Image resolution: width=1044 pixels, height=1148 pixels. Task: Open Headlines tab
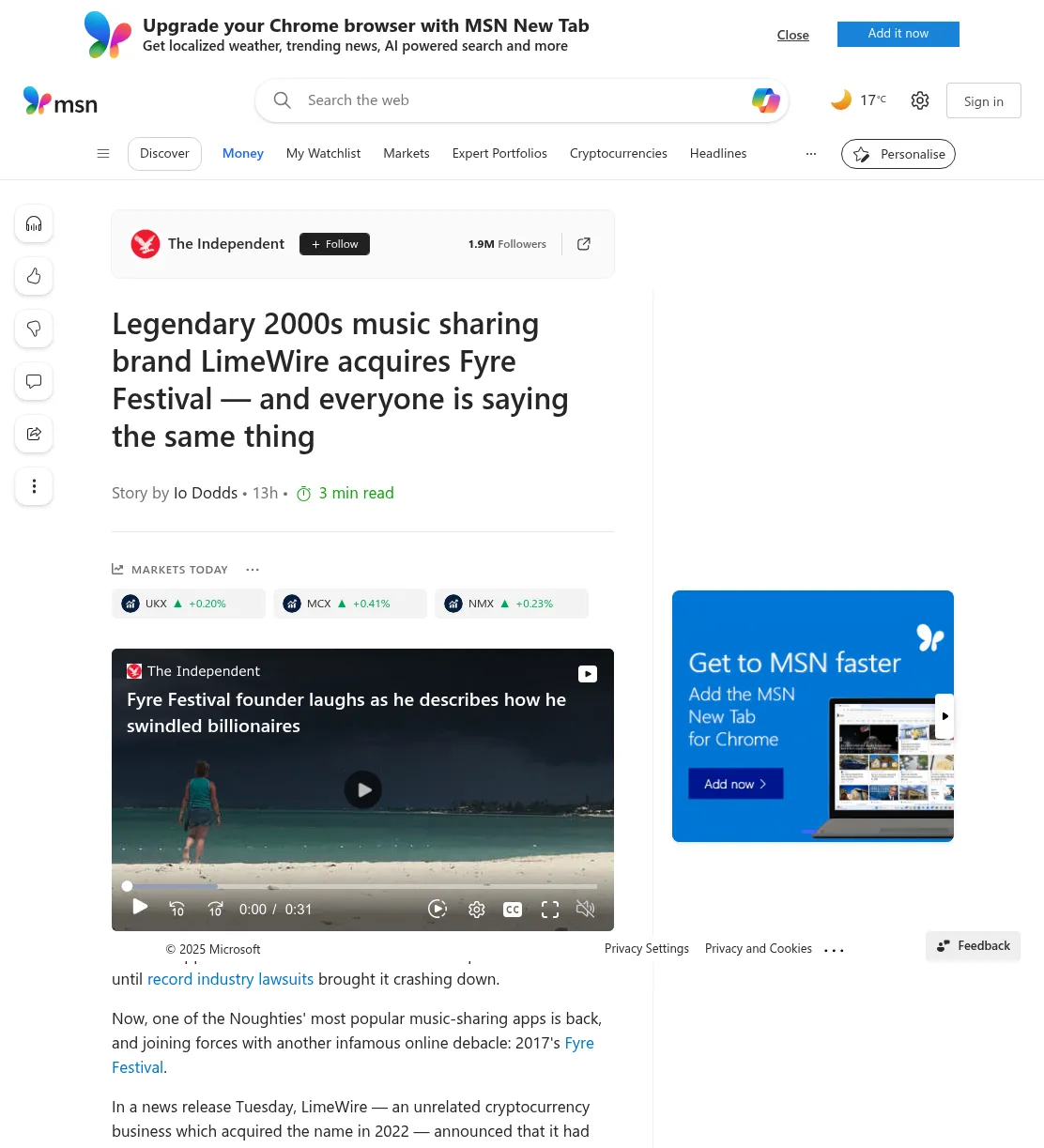tap(718, 154)
